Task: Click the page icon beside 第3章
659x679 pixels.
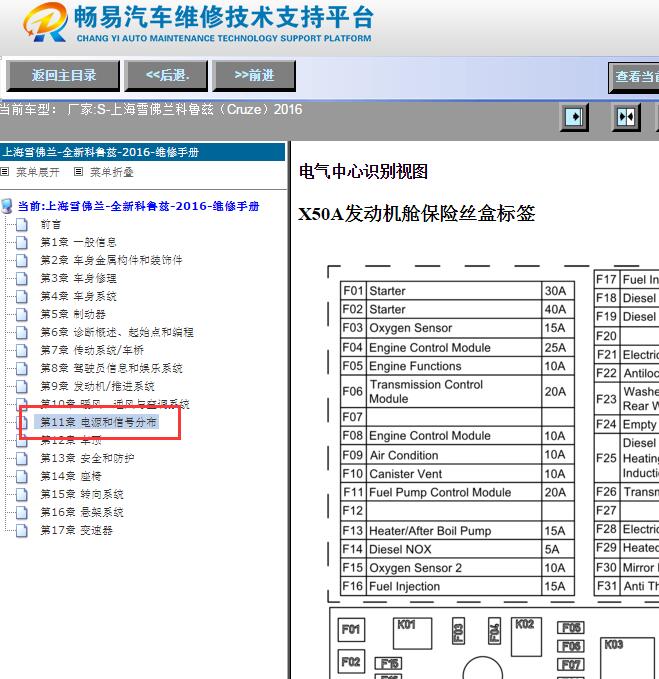Action: click(x=22, y=278)
